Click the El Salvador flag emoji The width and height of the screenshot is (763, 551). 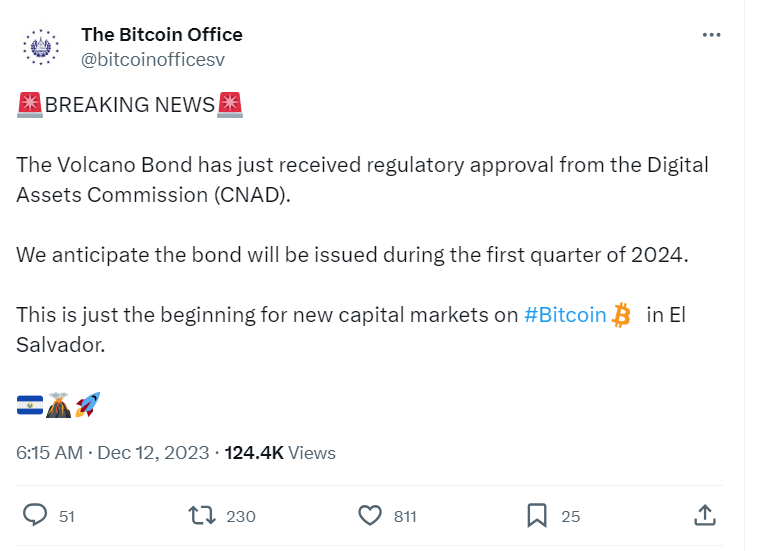[x=30, y=405]
